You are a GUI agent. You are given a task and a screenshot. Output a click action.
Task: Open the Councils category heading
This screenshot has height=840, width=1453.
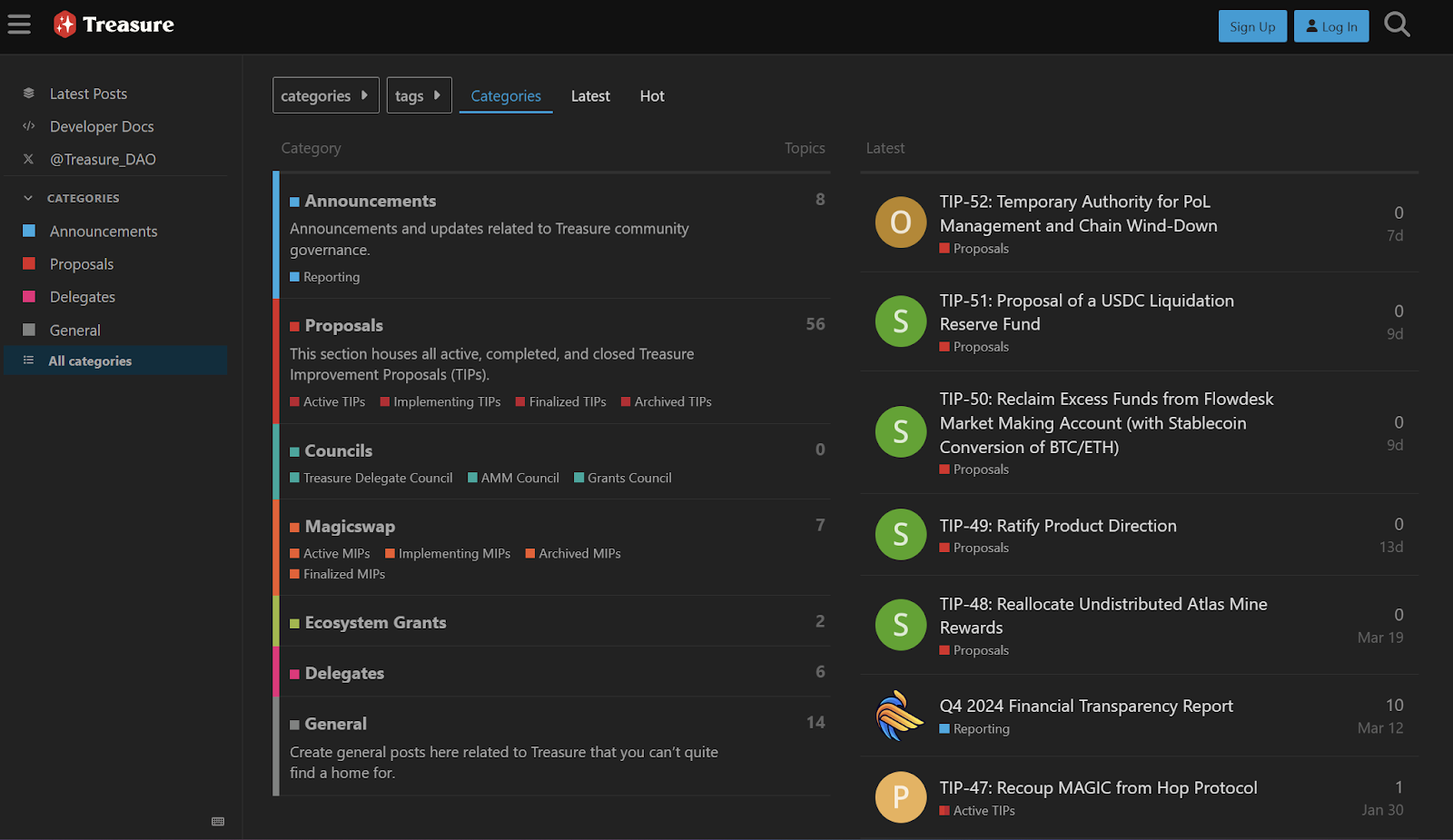coord(339,450)
